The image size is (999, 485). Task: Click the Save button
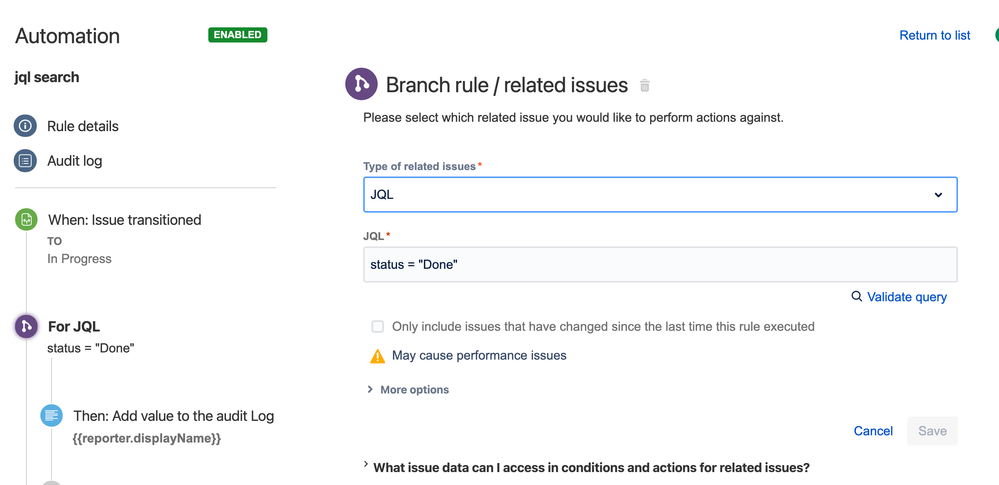tap(932, 431)
